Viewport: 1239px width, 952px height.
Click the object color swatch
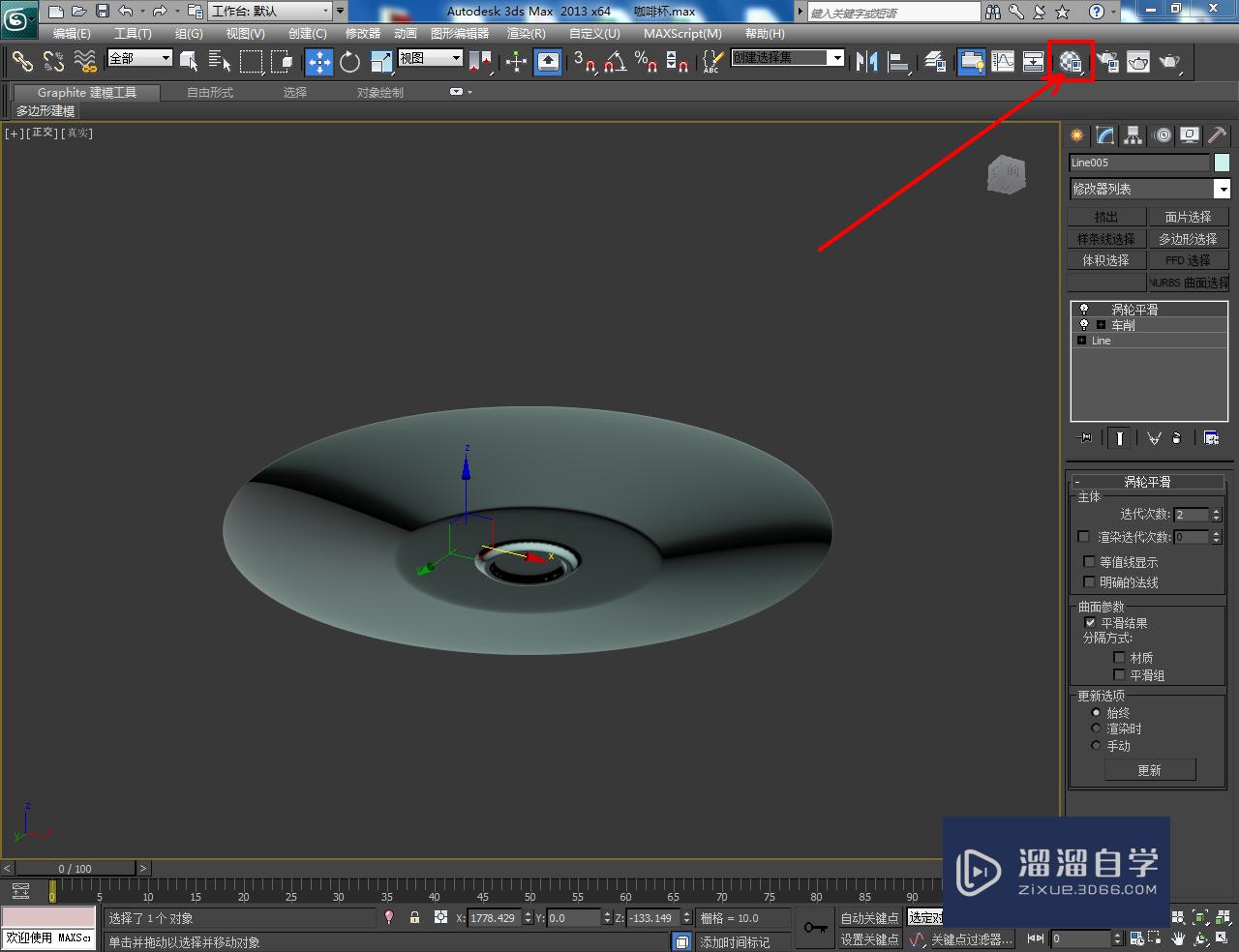click(1222, 163)
